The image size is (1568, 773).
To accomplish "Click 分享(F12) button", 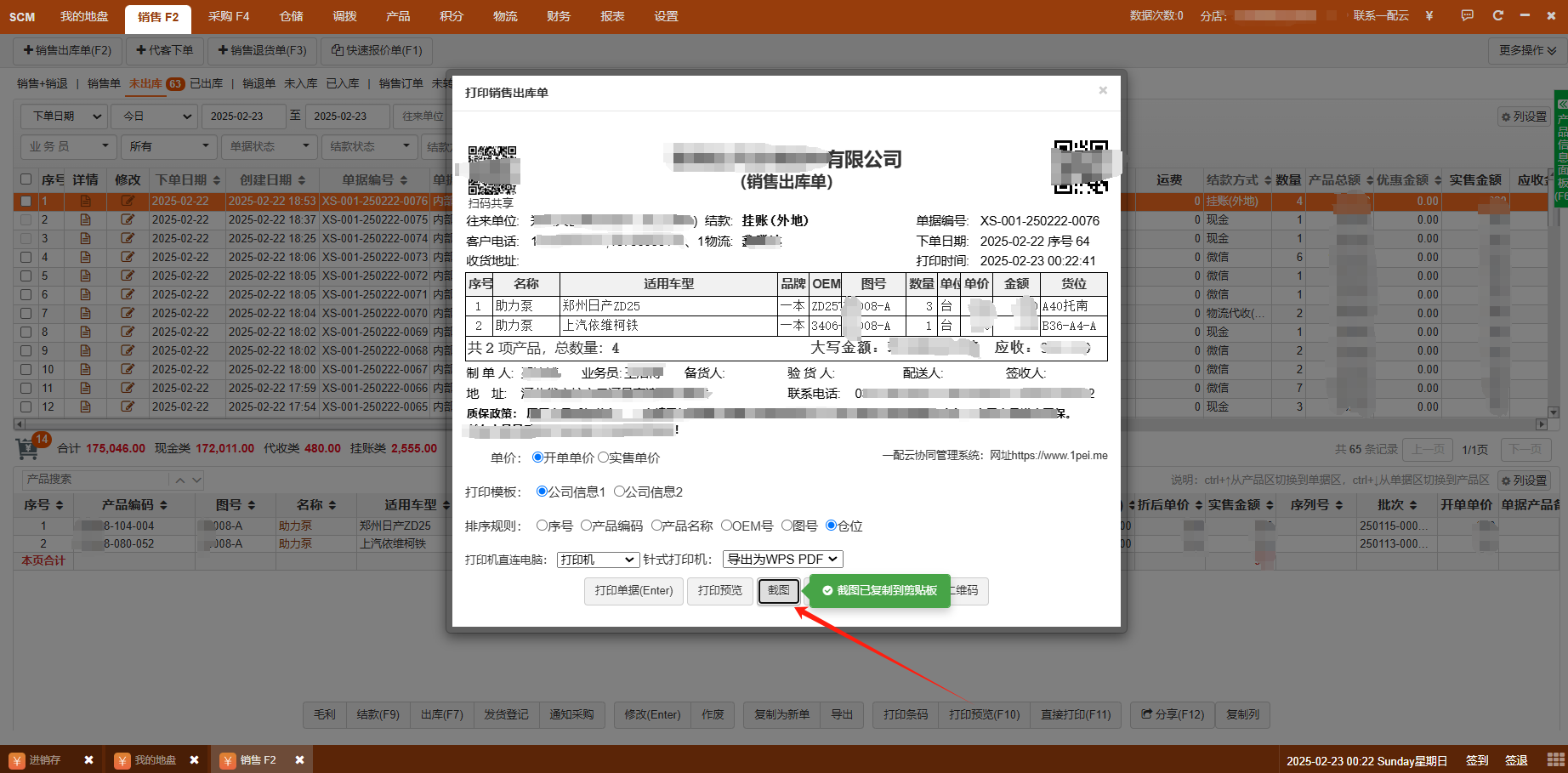I will (1173, 714).
